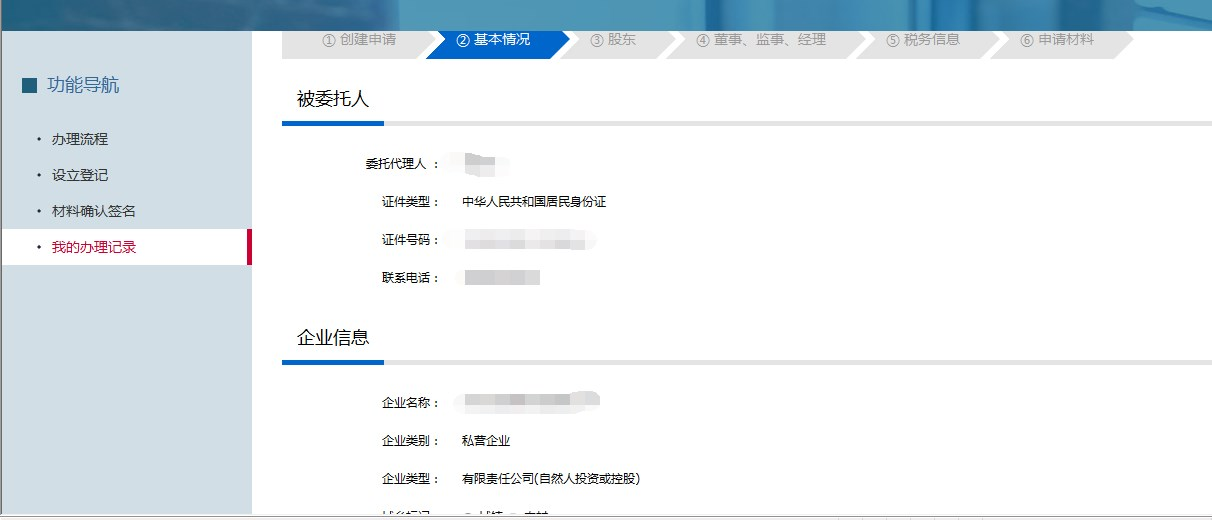1212x520 pixels.
Task: Open step ⑥ 申请材料
Action: point(1057,40)
